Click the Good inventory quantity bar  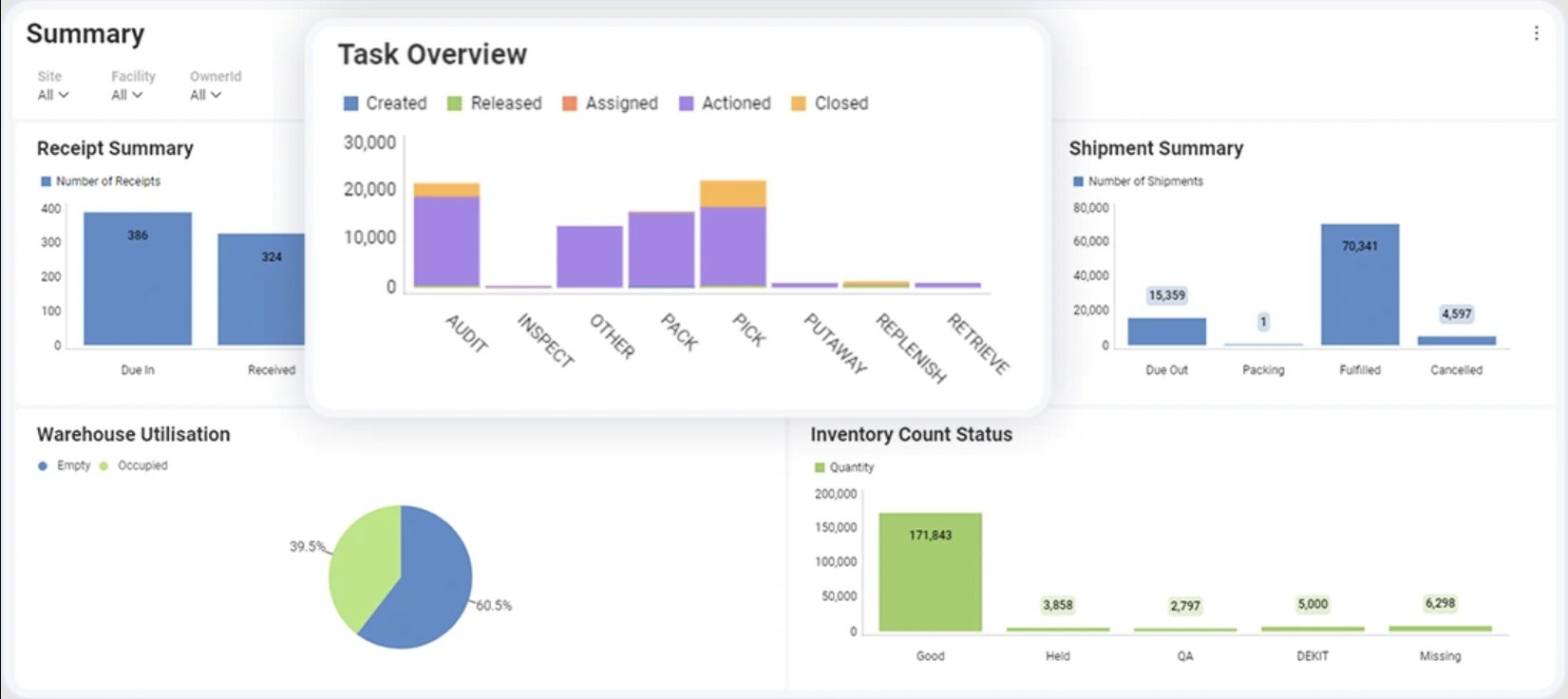click(930, 573)
